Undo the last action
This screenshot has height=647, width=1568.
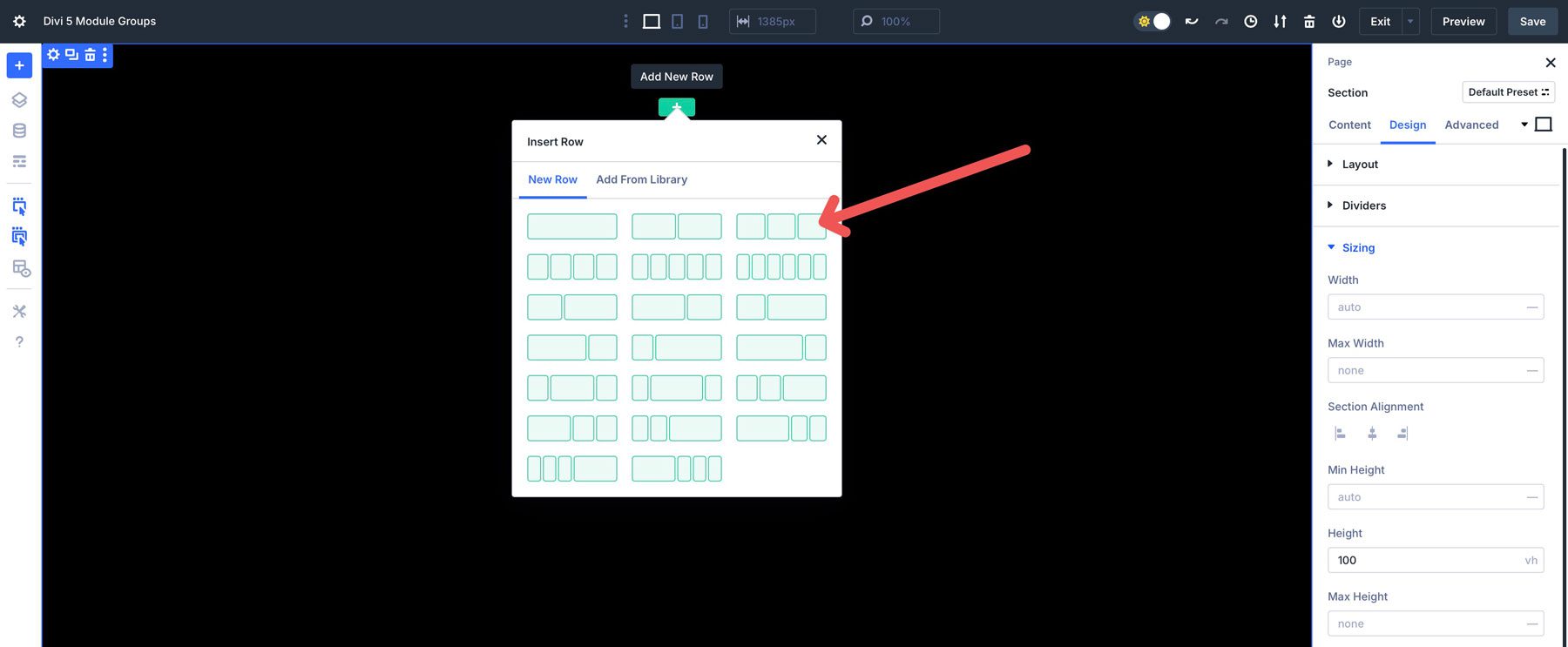pyautogui.click(x=1191, y=22)
